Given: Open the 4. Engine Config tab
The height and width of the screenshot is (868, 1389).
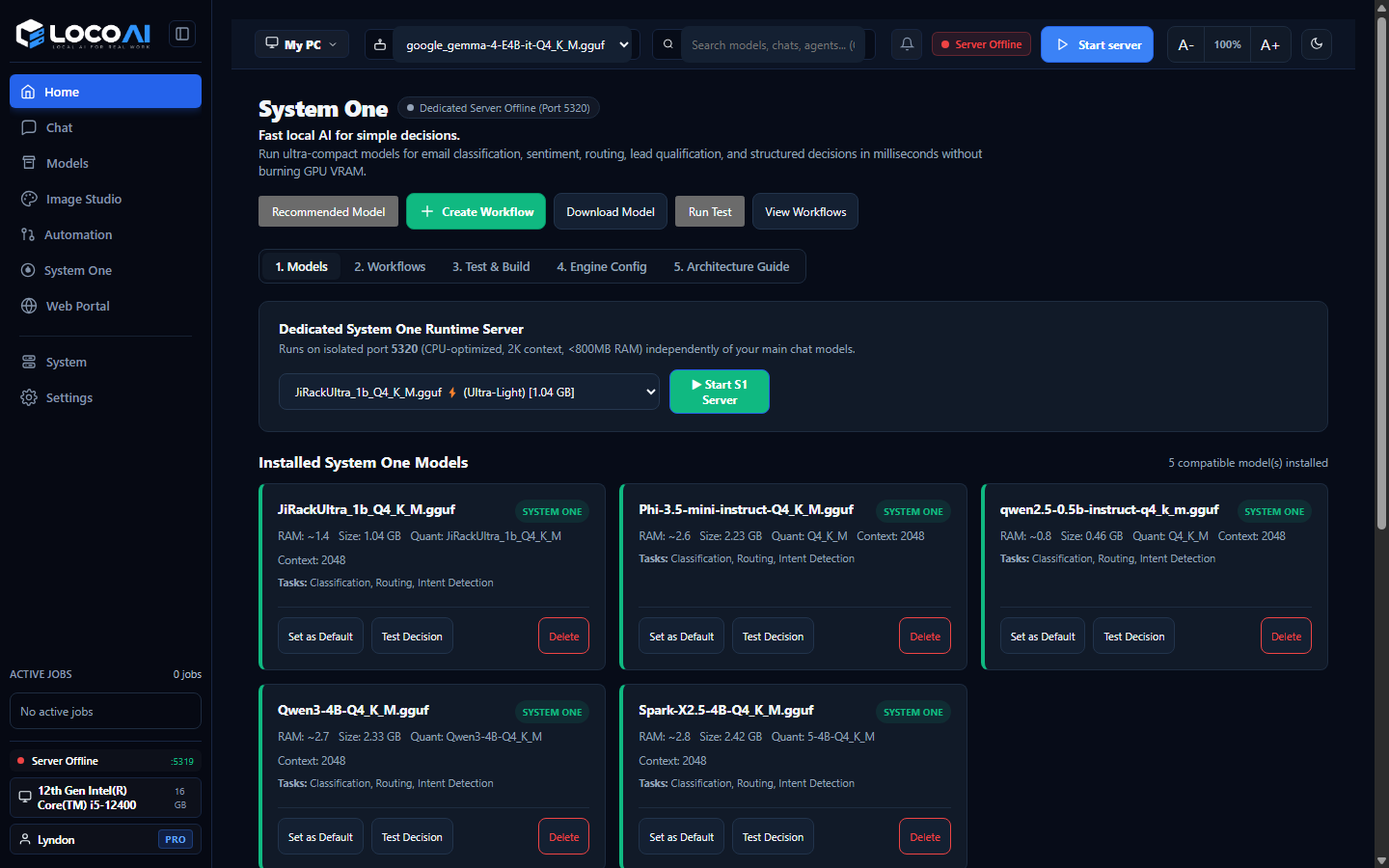Looking at the screenshot, I should tap(602, 266).
